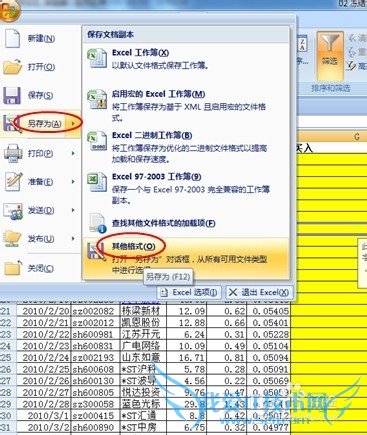
Task: Click cell with 悦达投资
Action: 143,392
